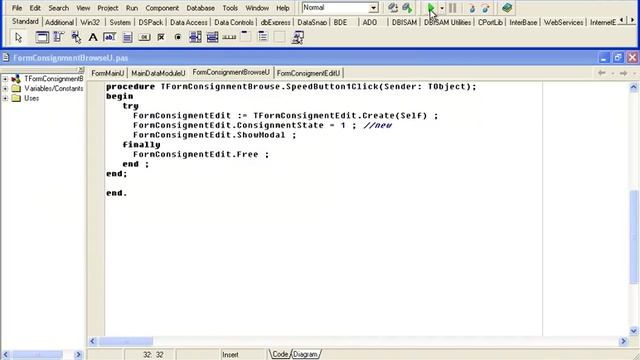The width and height of the screenshot is (640, 360).
Task: Open the View menu
Action: tap(83, 8)
